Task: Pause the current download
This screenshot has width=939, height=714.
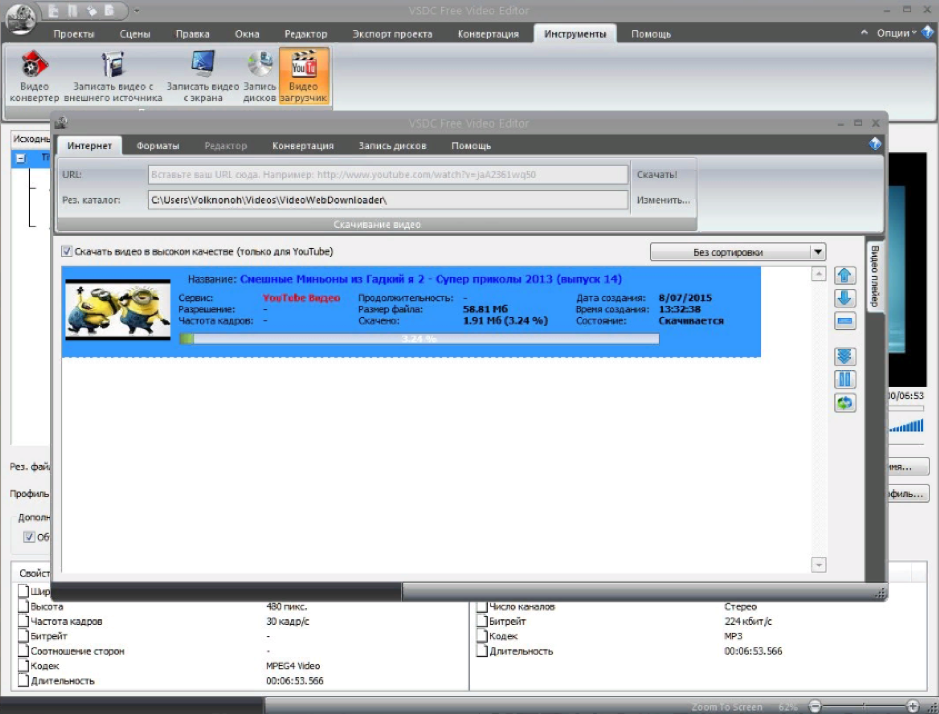Action: click(x=844, y=379)
